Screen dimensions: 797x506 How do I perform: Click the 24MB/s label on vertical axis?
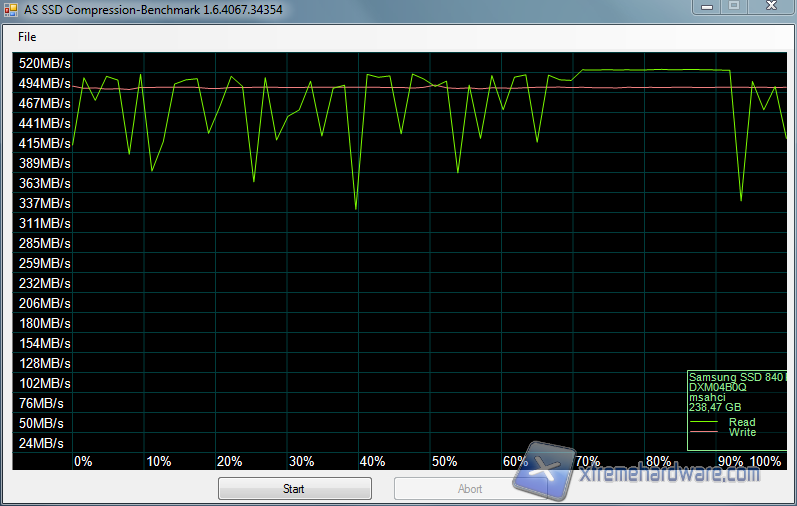click(x=41, y=443)
